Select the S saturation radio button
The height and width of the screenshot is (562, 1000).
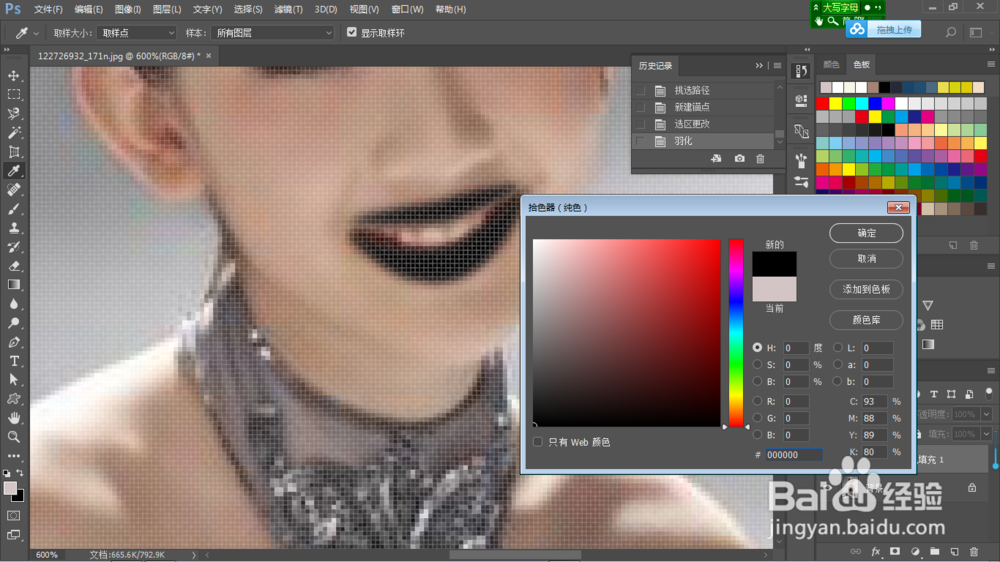tap(757, 364)
